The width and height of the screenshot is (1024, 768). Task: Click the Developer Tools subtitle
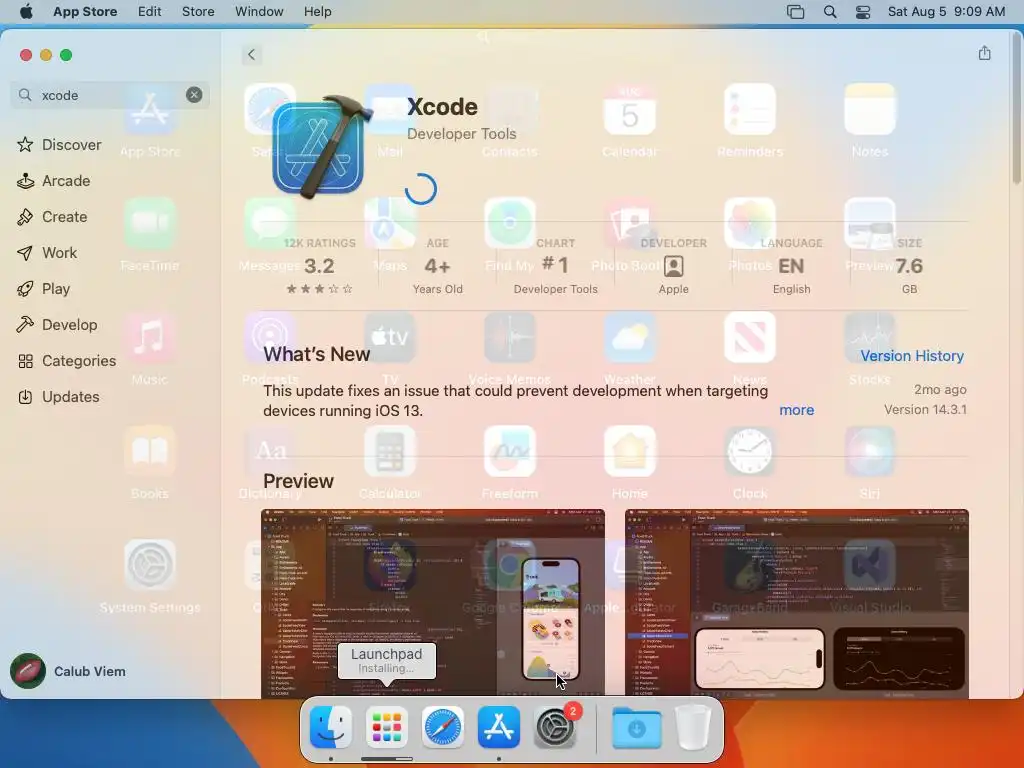tap(462, 134)
